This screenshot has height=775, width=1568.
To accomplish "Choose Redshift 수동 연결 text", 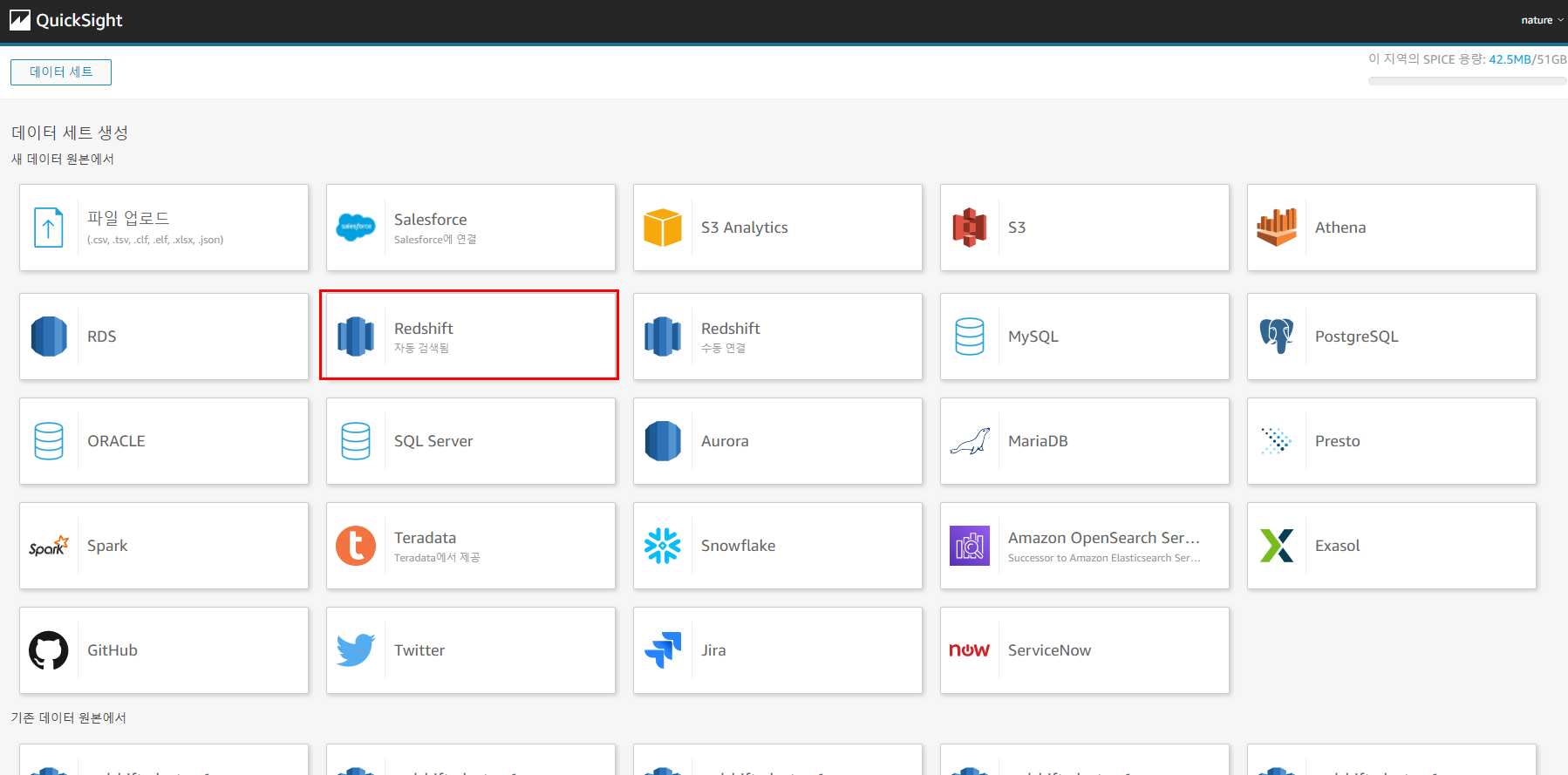I will [724, 348].
